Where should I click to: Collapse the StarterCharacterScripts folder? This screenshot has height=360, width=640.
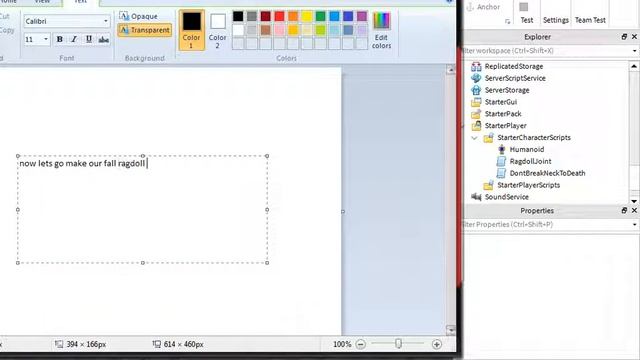[474, 138]
